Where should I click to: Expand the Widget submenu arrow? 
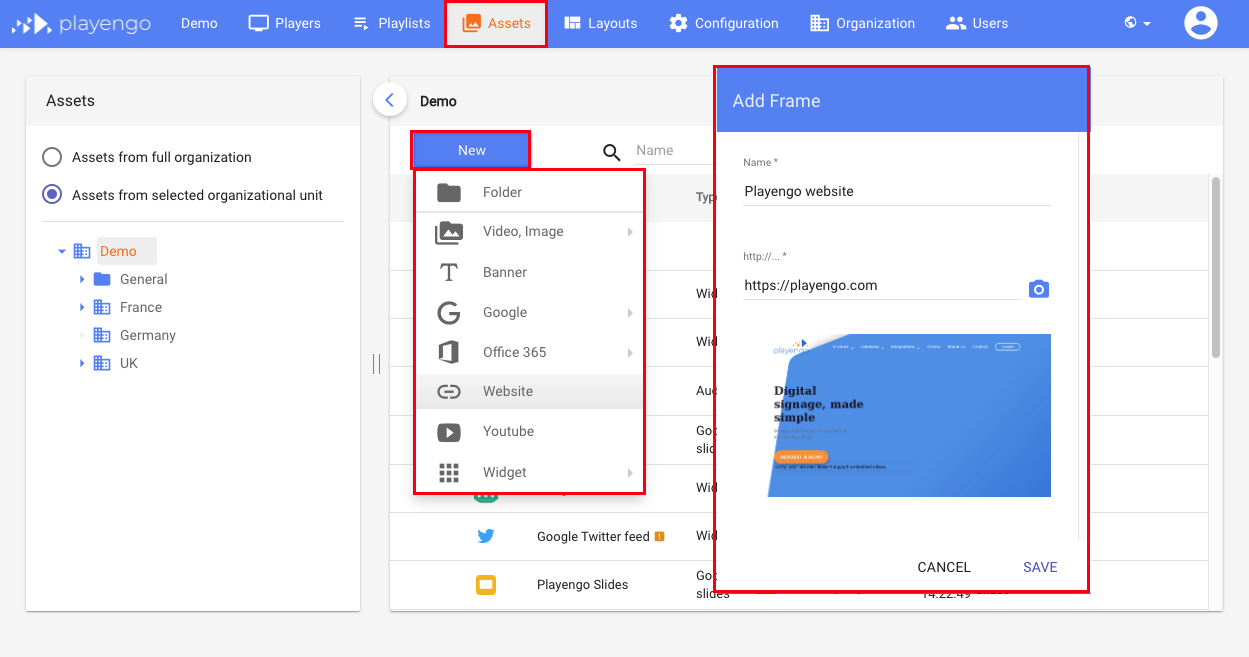point(630,473)
